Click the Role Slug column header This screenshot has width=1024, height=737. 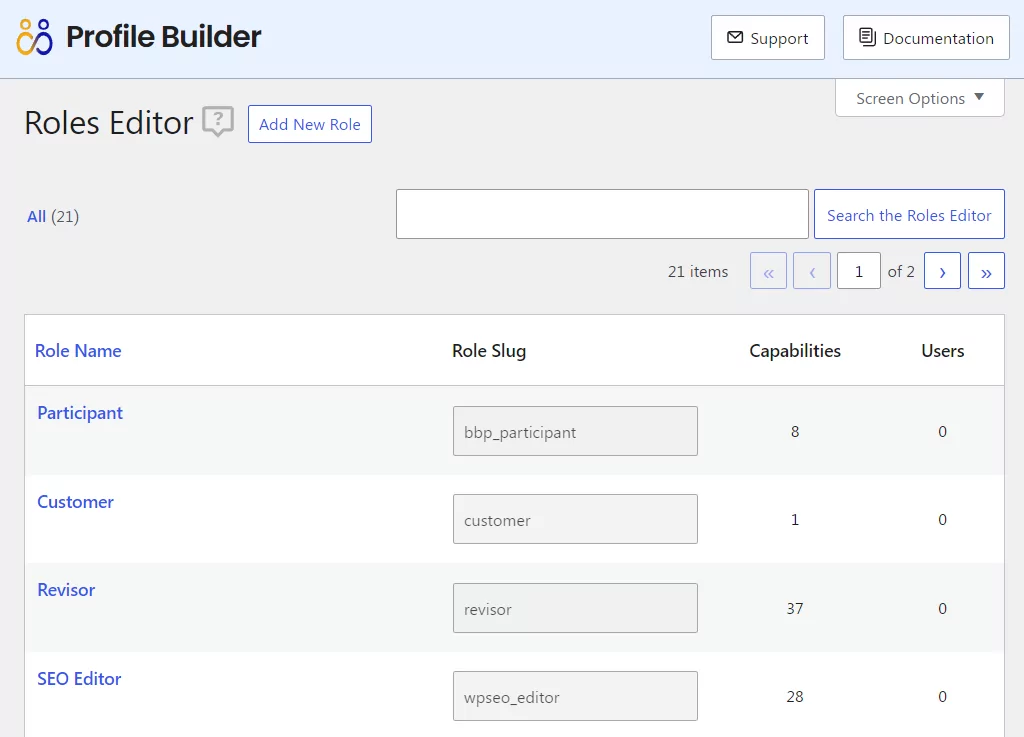click(x=489, y=351)
